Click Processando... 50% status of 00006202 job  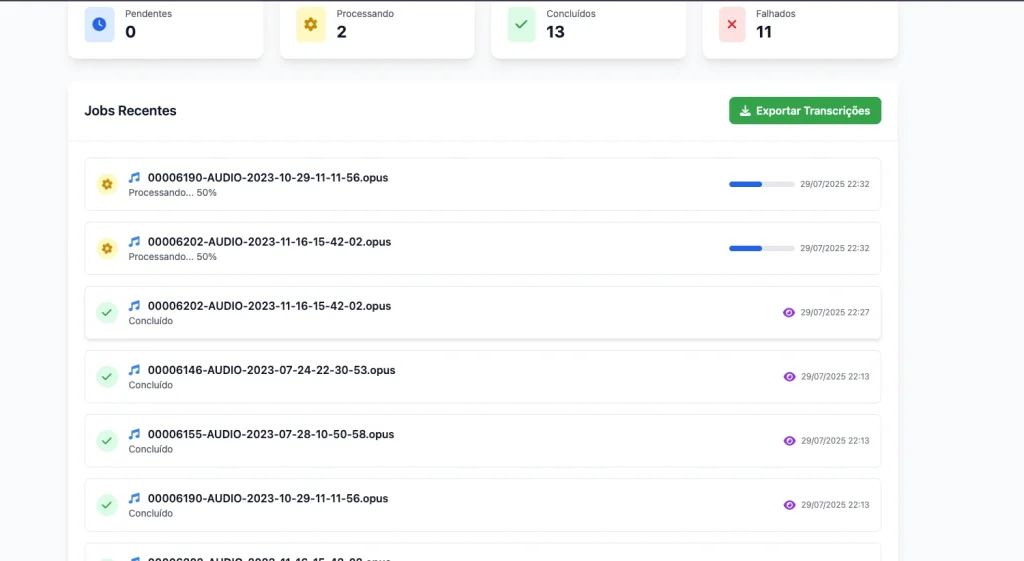[172, 257]
